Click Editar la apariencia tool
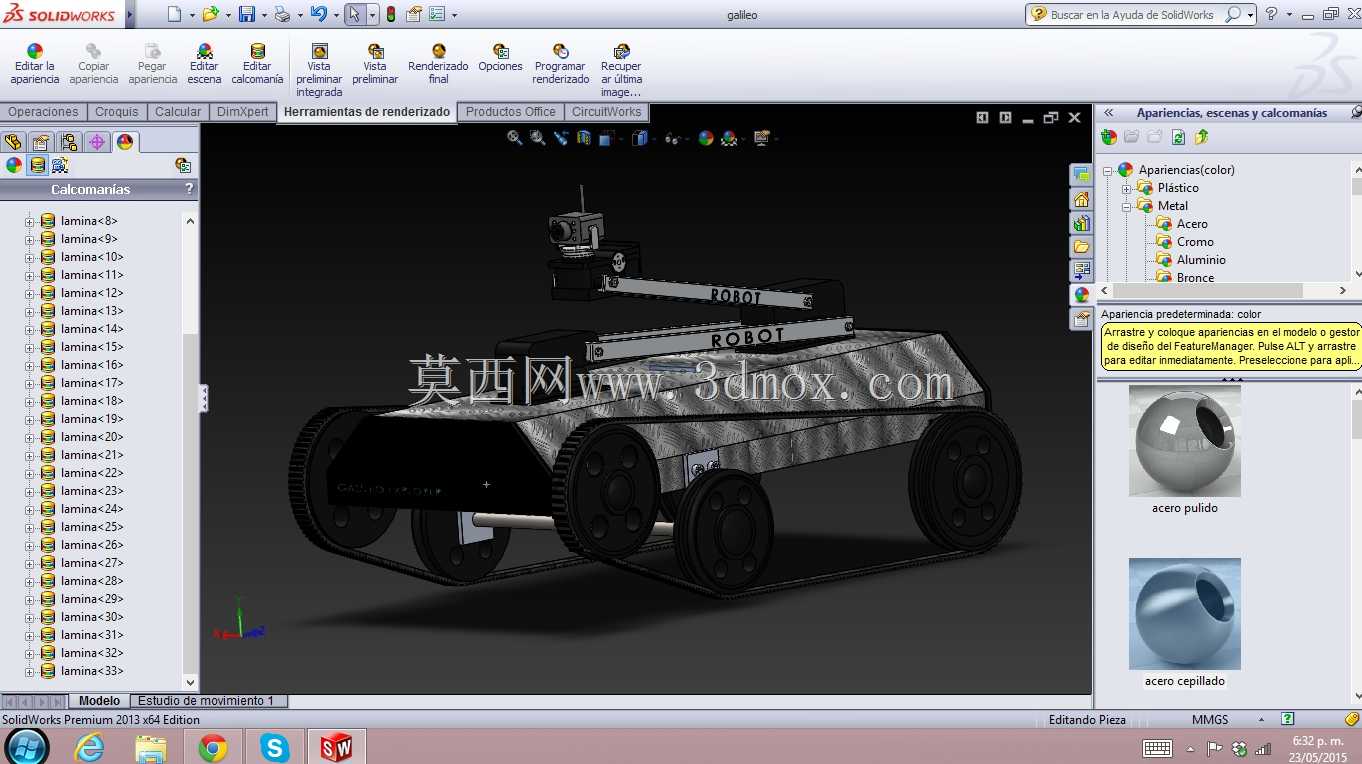Screen dimensions: 1362x764 35,65
